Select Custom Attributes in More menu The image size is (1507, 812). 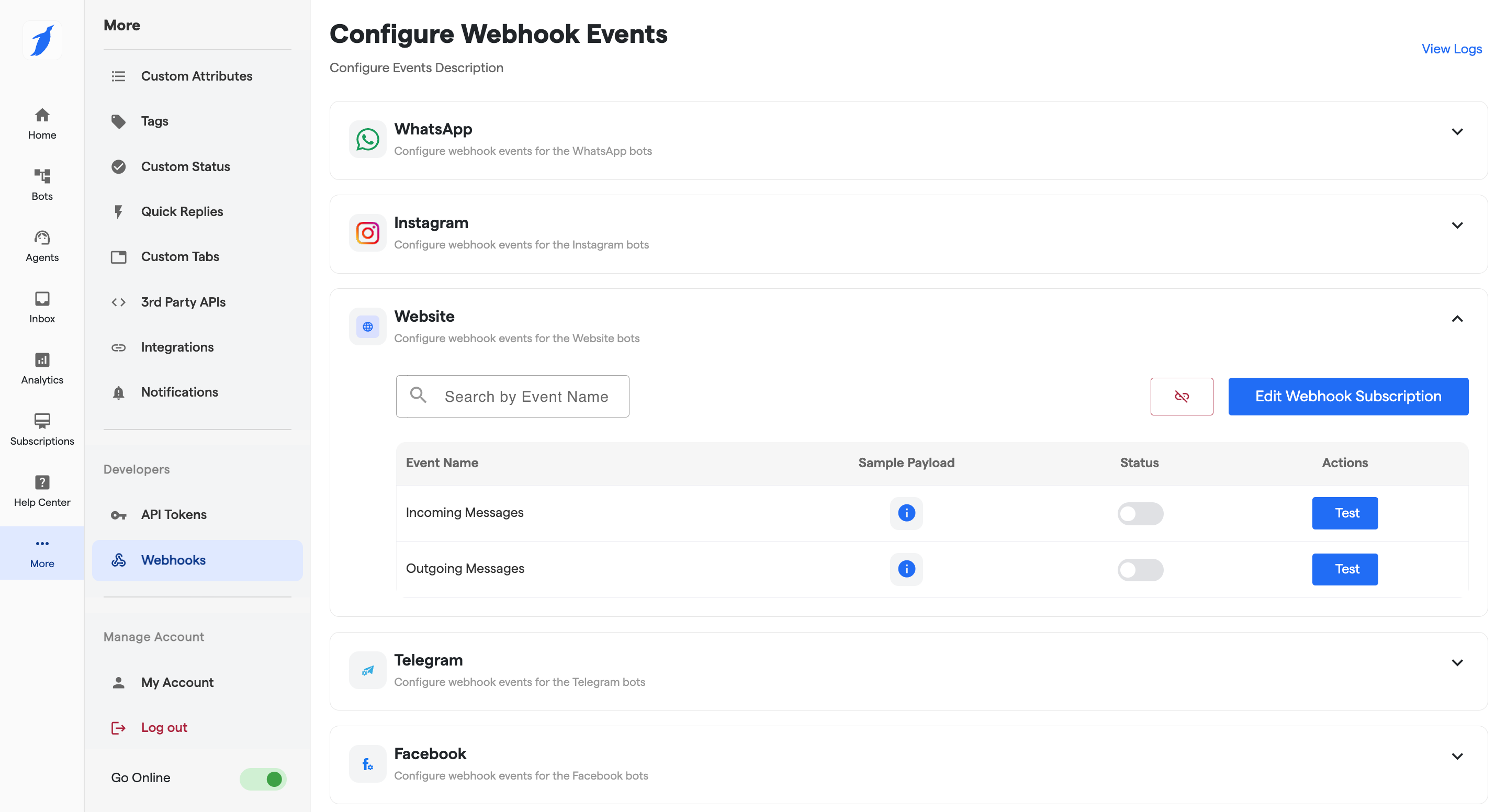click(196, 76)
